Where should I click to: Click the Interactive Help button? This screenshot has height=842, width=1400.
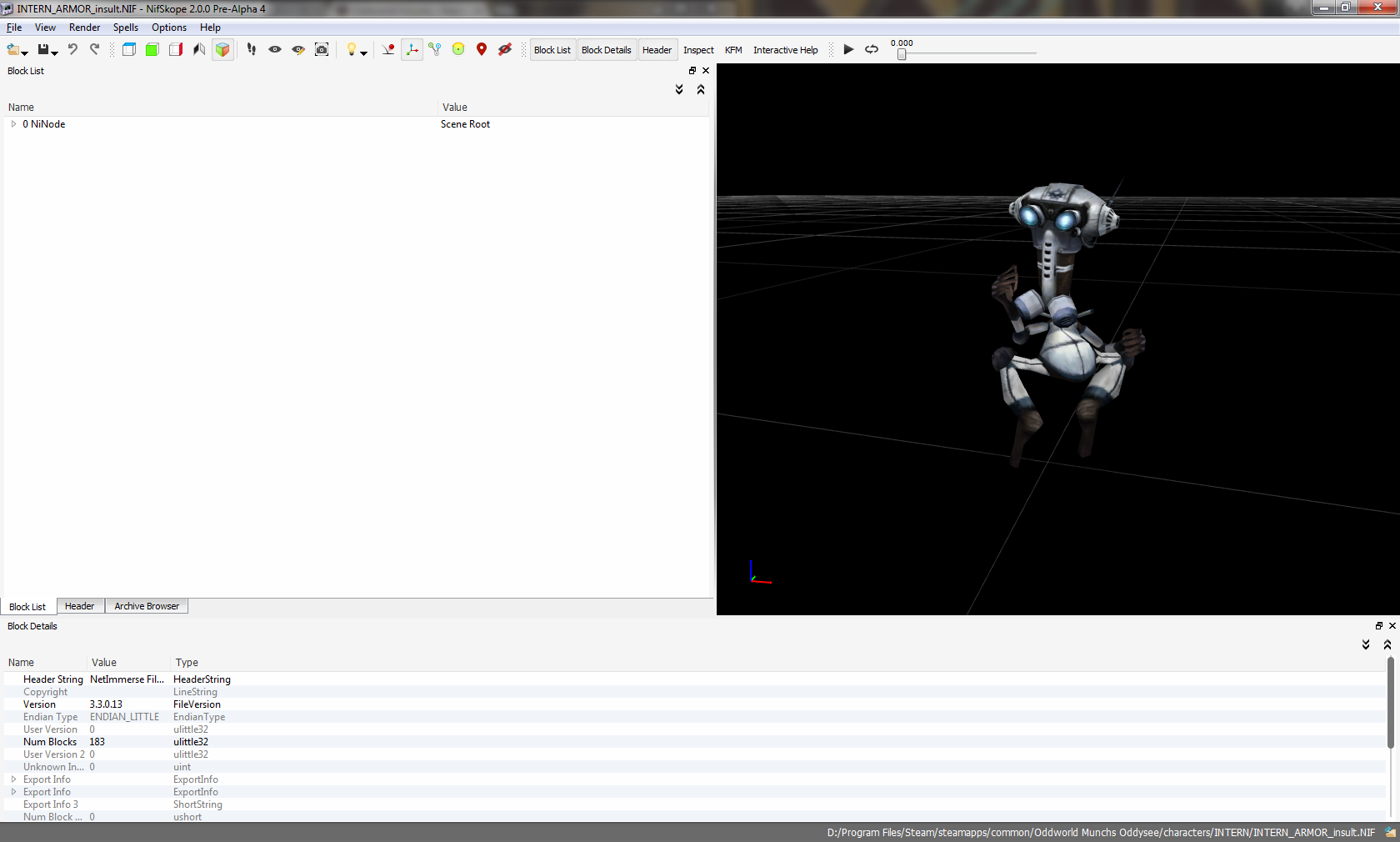[x=785, y=50]
